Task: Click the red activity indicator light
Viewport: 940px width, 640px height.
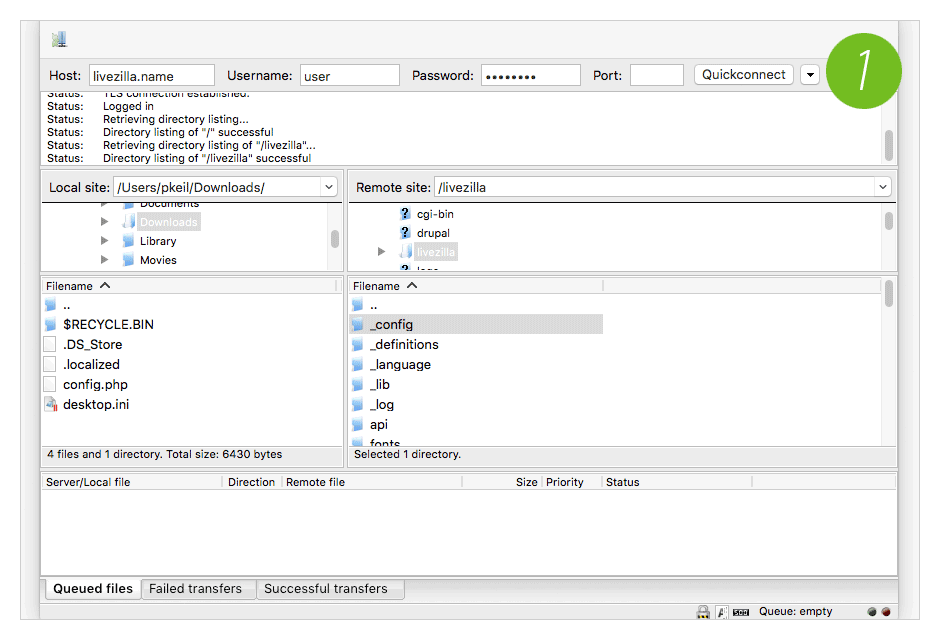Action: [886, 612]
